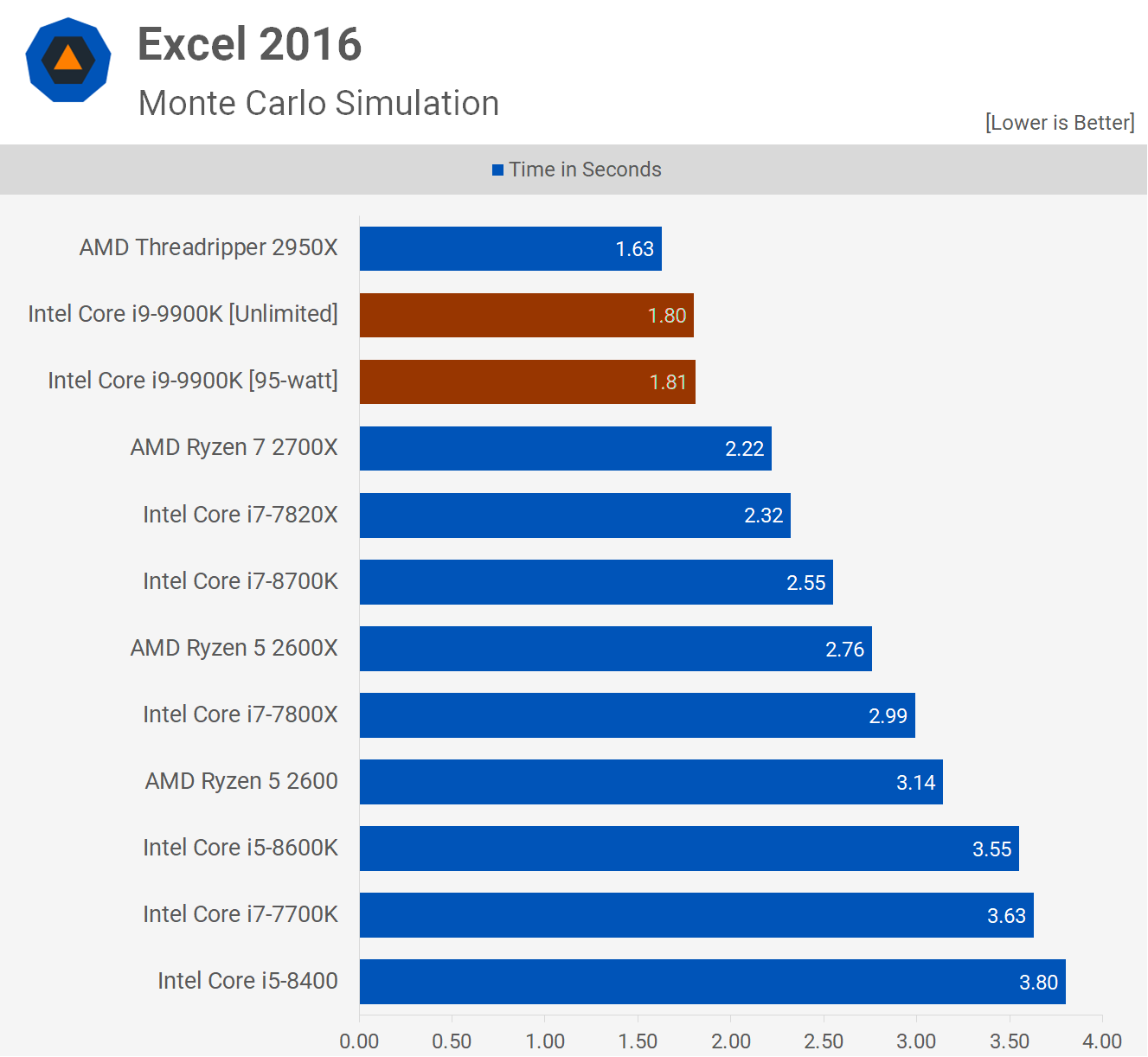Click the 3.80 bar value
The width and height of the screenshot is (1148, 1057).
tap(1039, 983)
